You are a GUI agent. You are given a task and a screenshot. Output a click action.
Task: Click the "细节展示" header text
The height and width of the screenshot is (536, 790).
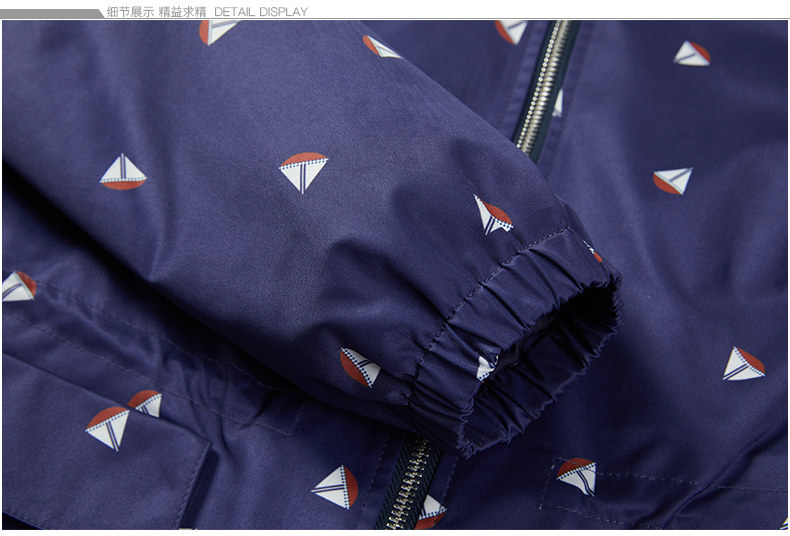coord(130,11)
